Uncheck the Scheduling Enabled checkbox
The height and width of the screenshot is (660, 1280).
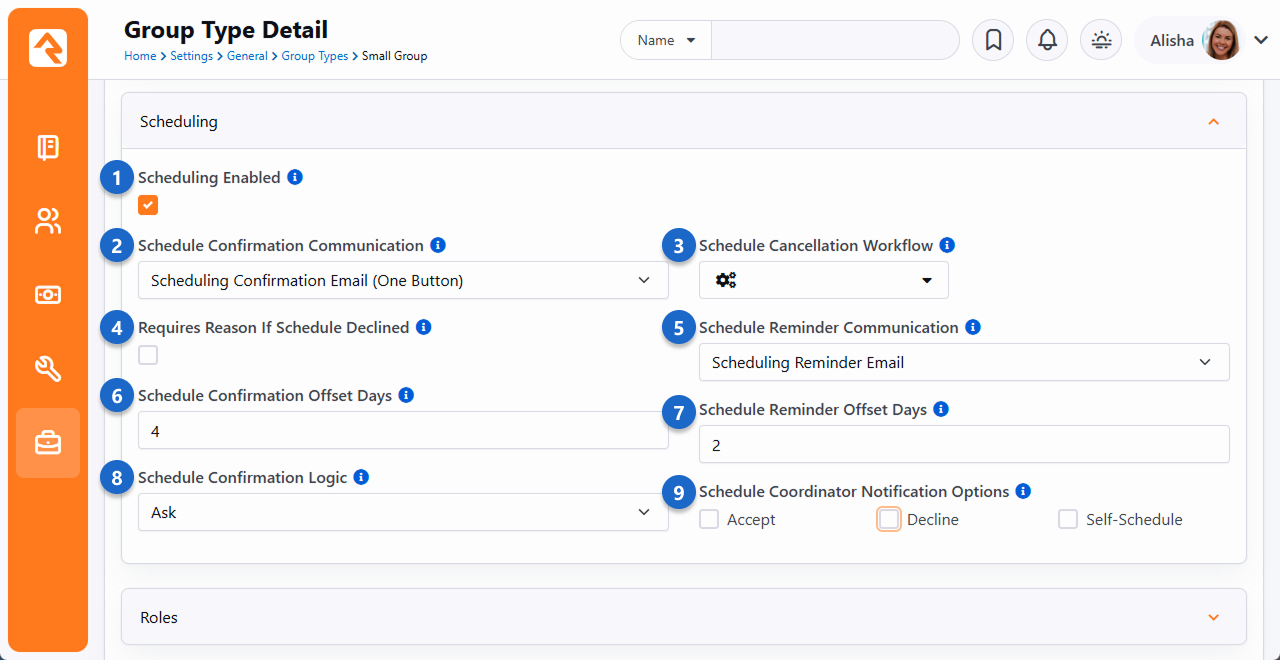tap(148, 205)
